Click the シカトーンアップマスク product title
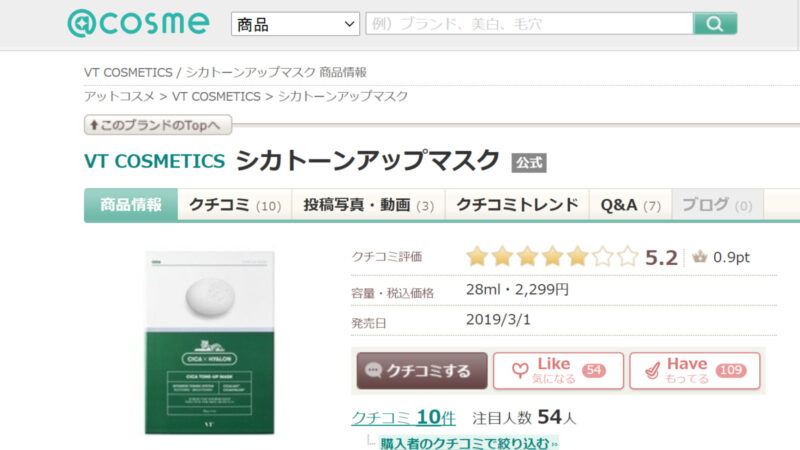The height and width of the screenshot is (450, 800). (367, 160)
